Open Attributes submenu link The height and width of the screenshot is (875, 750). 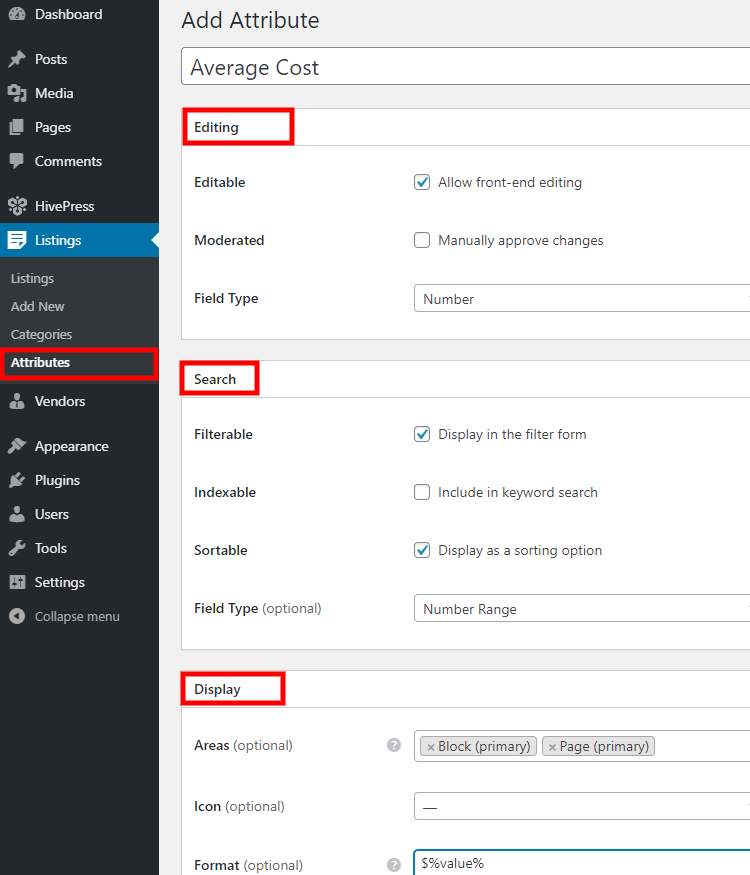[x=40, y=363]
